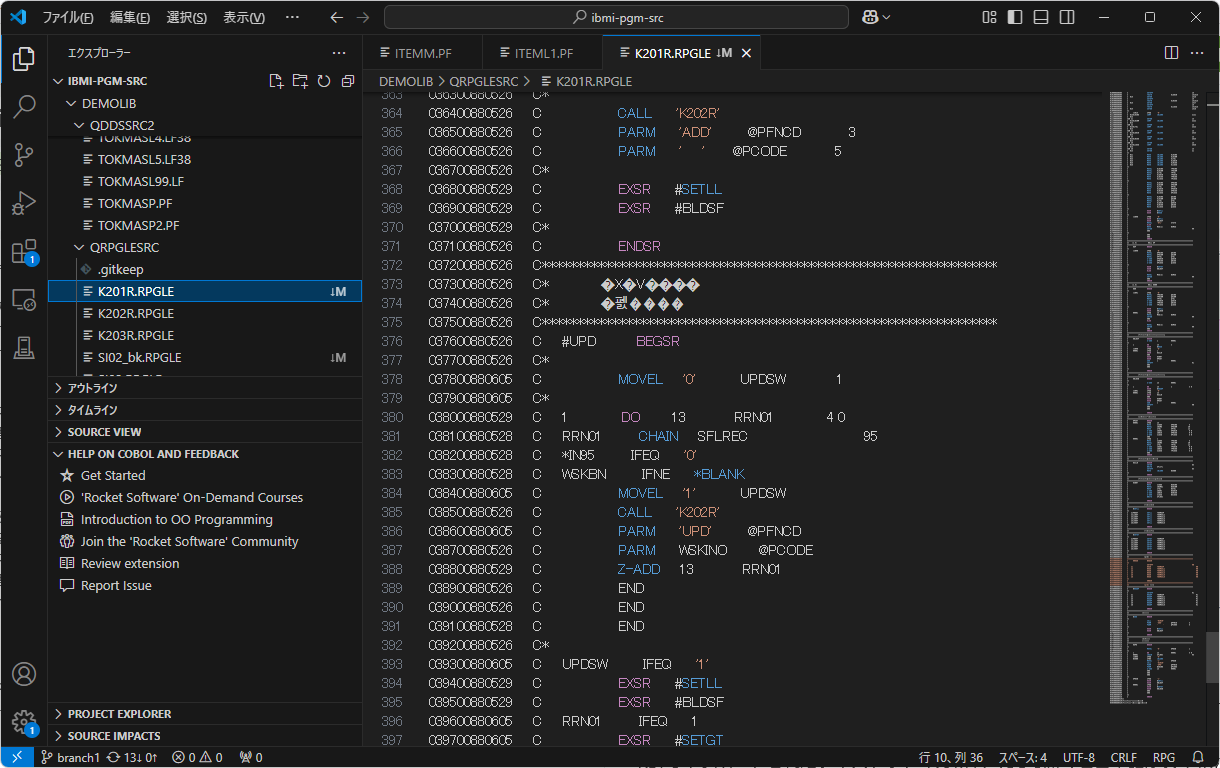This screenshot has height=768, width=1220.
Task: Collapse the QRPGLESRC folder
Action: tap(205, 247)
